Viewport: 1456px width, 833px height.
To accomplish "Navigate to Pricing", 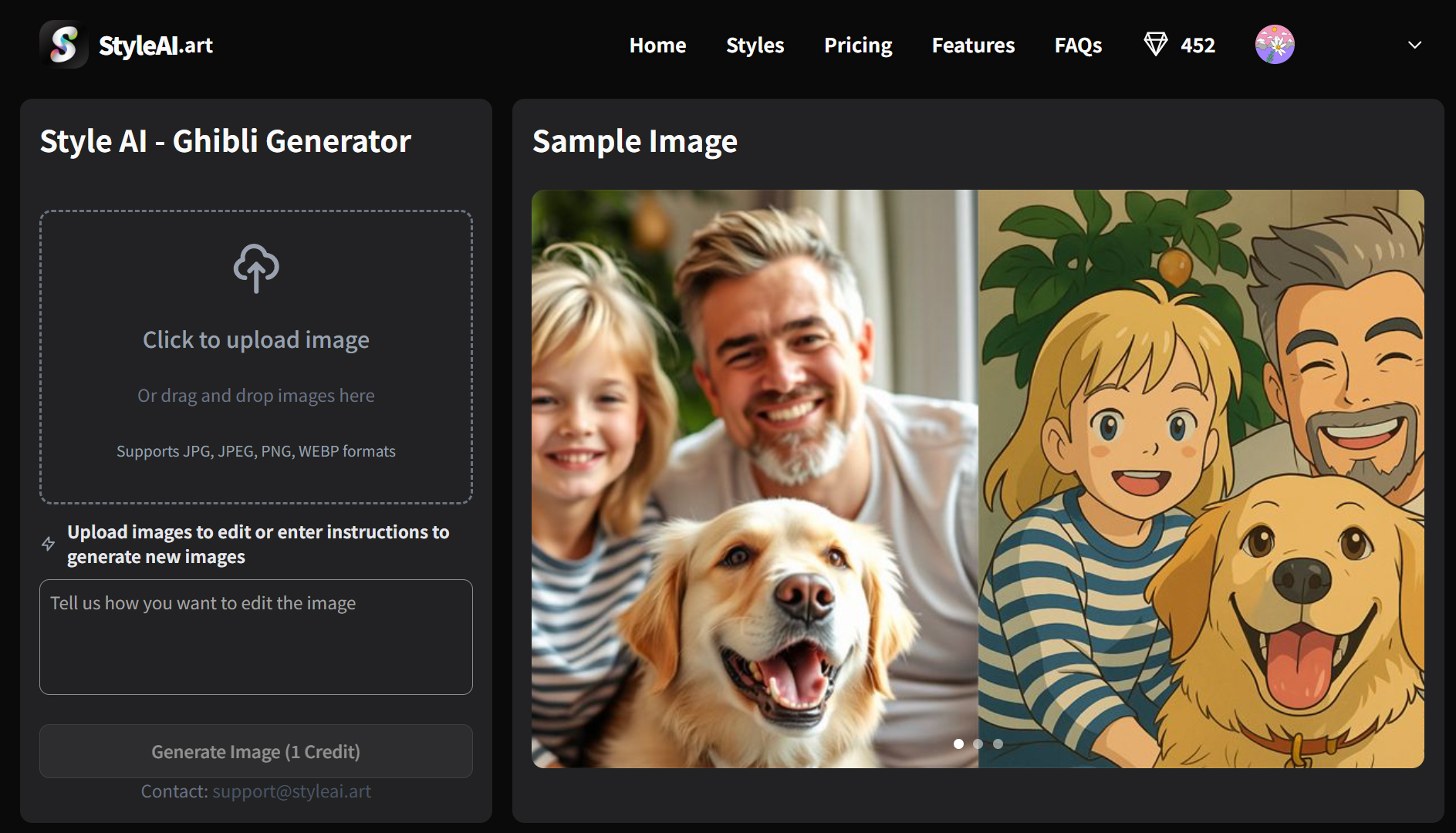I will (x=858, y=46).
